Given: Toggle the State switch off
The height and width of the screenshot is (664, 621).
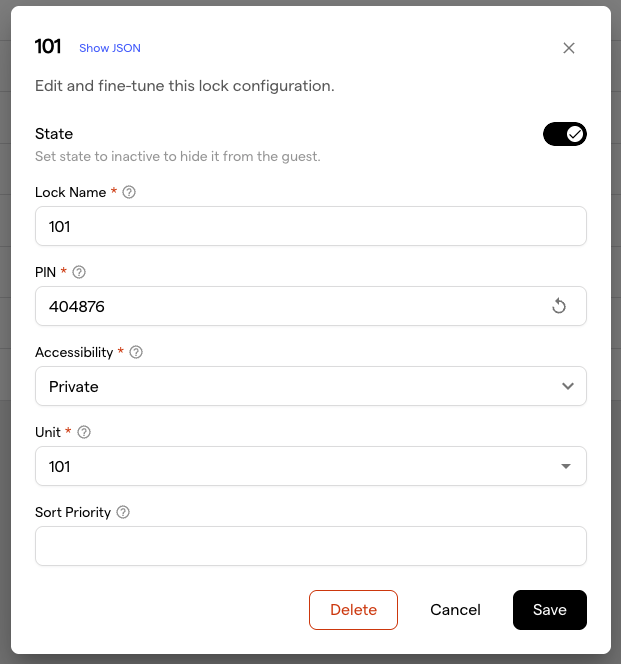Looking at the screenshot, I should 565,134.
